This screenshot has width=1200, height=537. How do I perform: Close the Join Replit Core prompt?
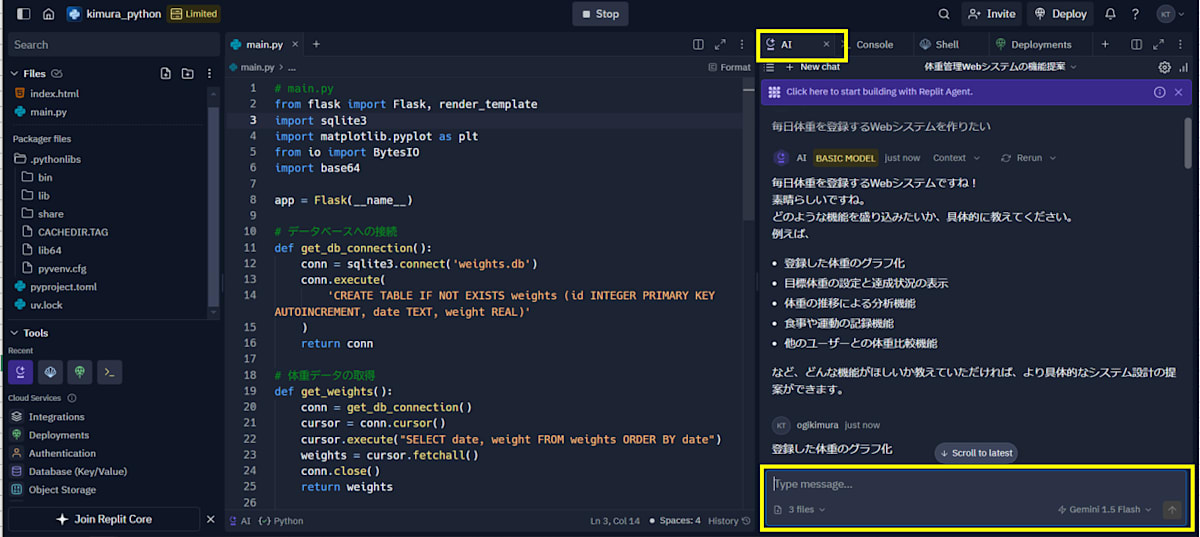(210, 519)
